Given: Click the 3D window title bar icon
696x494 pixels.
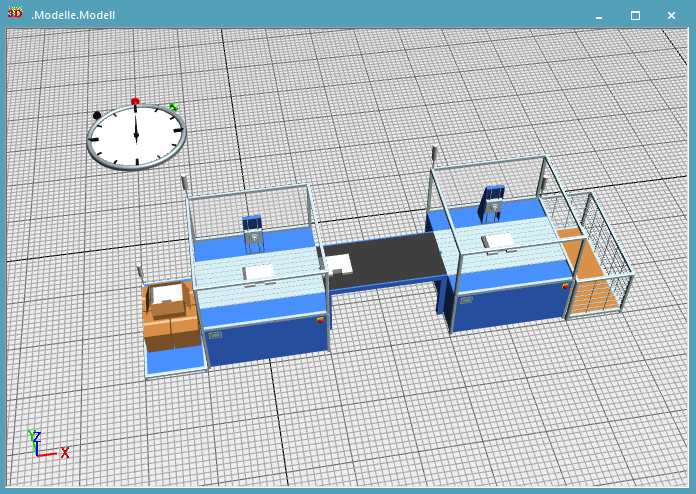Looking at the screenshot, I should (x=15, y=12).
